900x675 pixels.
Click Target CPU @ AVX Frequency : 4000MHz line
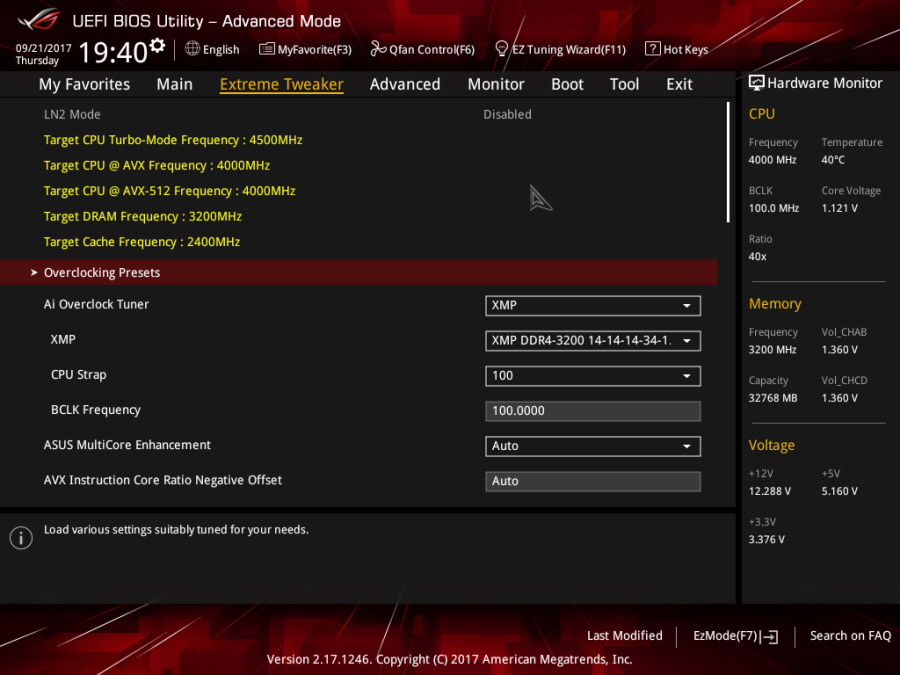(157, 165)
